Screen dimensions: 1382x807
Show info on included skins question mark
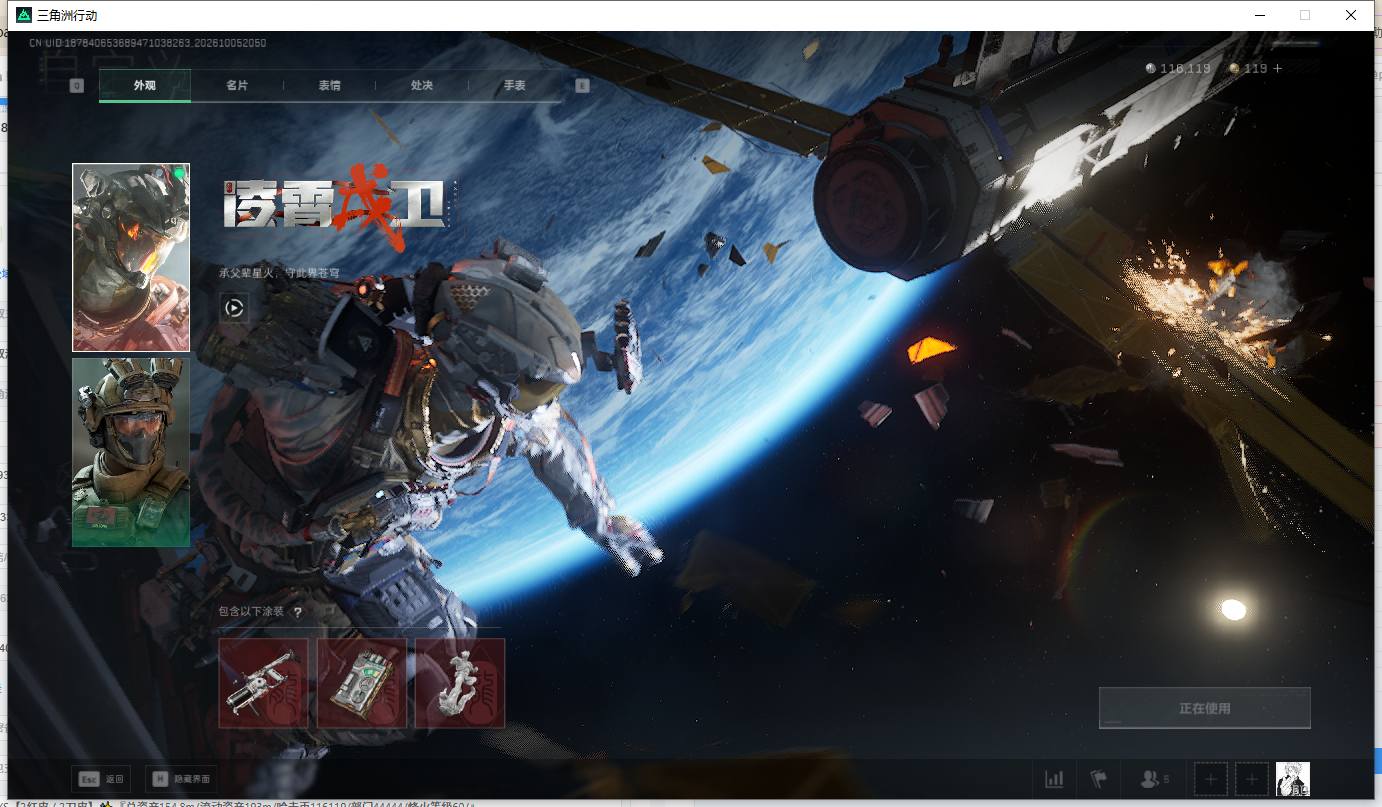coord(298,612)
